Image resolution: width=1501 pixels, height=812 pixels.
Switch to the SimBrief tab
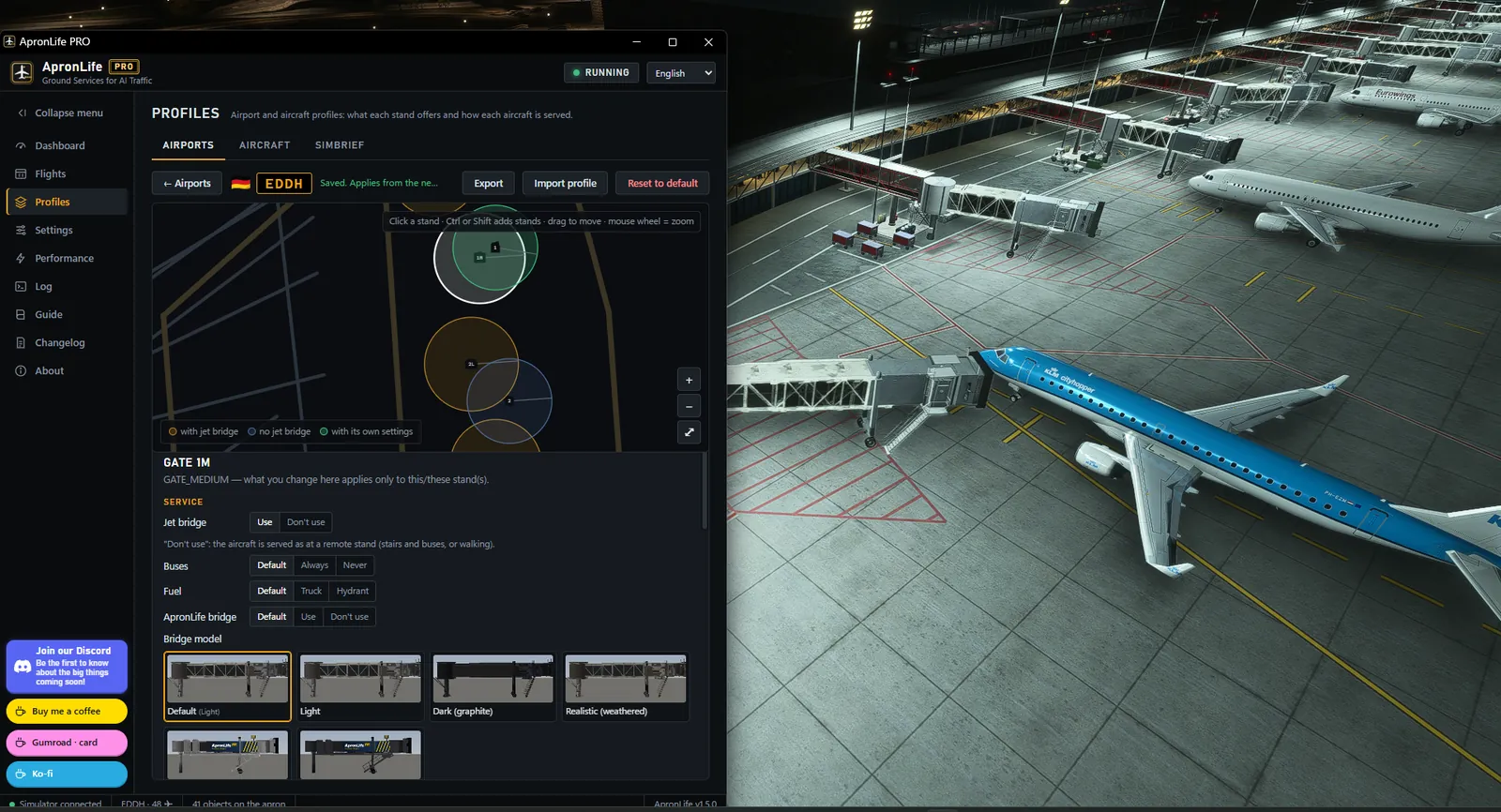tap(340, 145)
